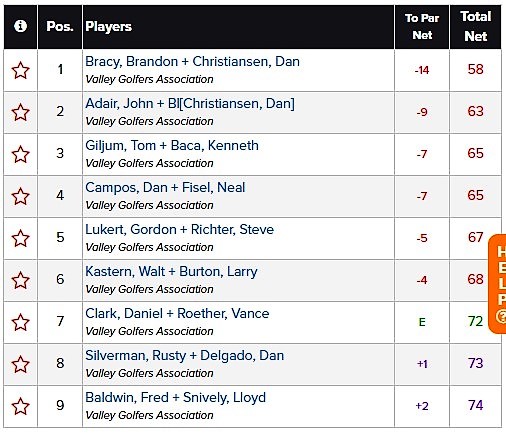Image resolution: width=506 pixels, height=435 pixels.
Task: Sort by Total Net column header
Action: pos(475,26)
